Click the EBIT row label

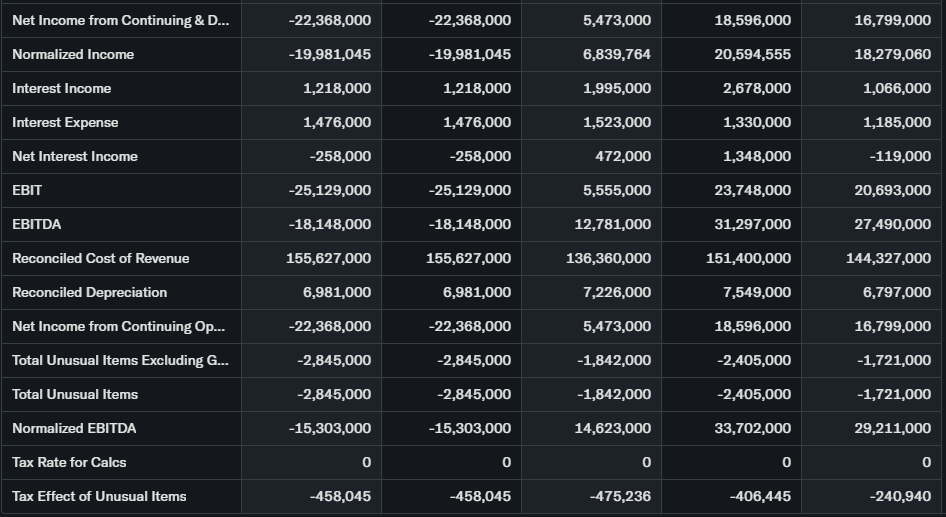coord(27,190)
